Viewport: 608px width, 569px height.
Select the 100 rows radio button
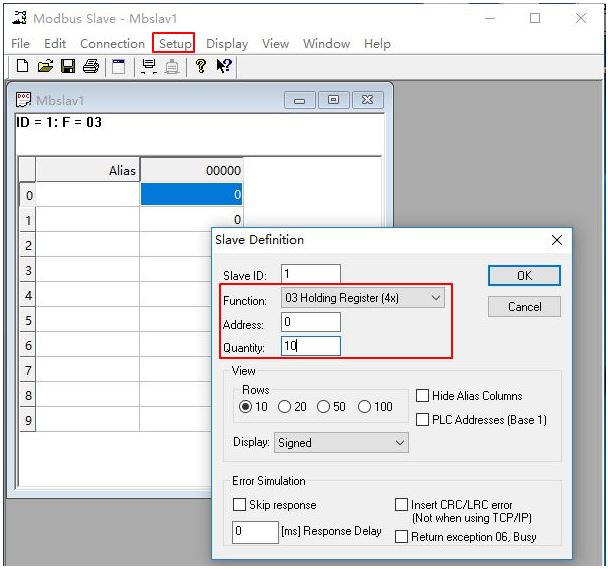(x=364, y=406)
